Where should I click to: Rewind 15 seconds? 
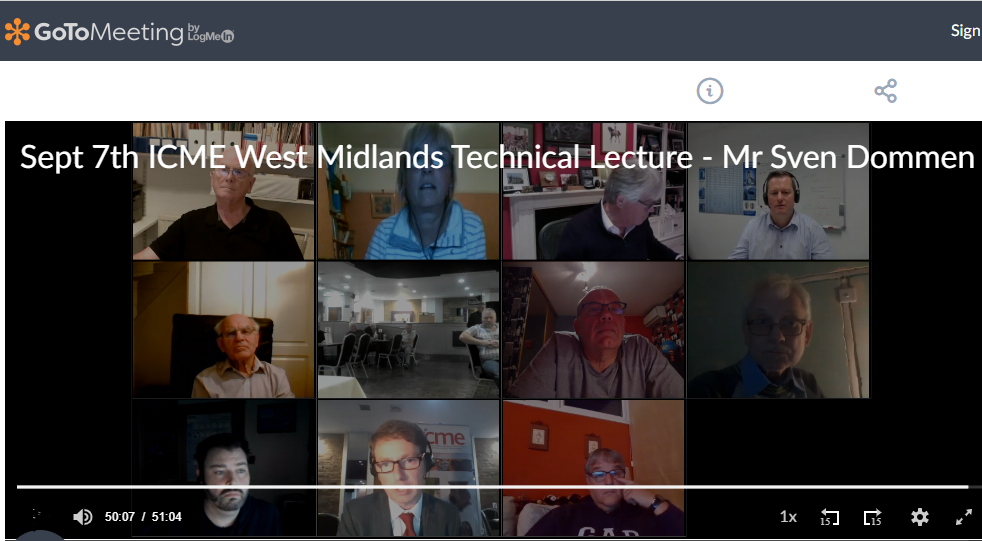coord(829,517)
